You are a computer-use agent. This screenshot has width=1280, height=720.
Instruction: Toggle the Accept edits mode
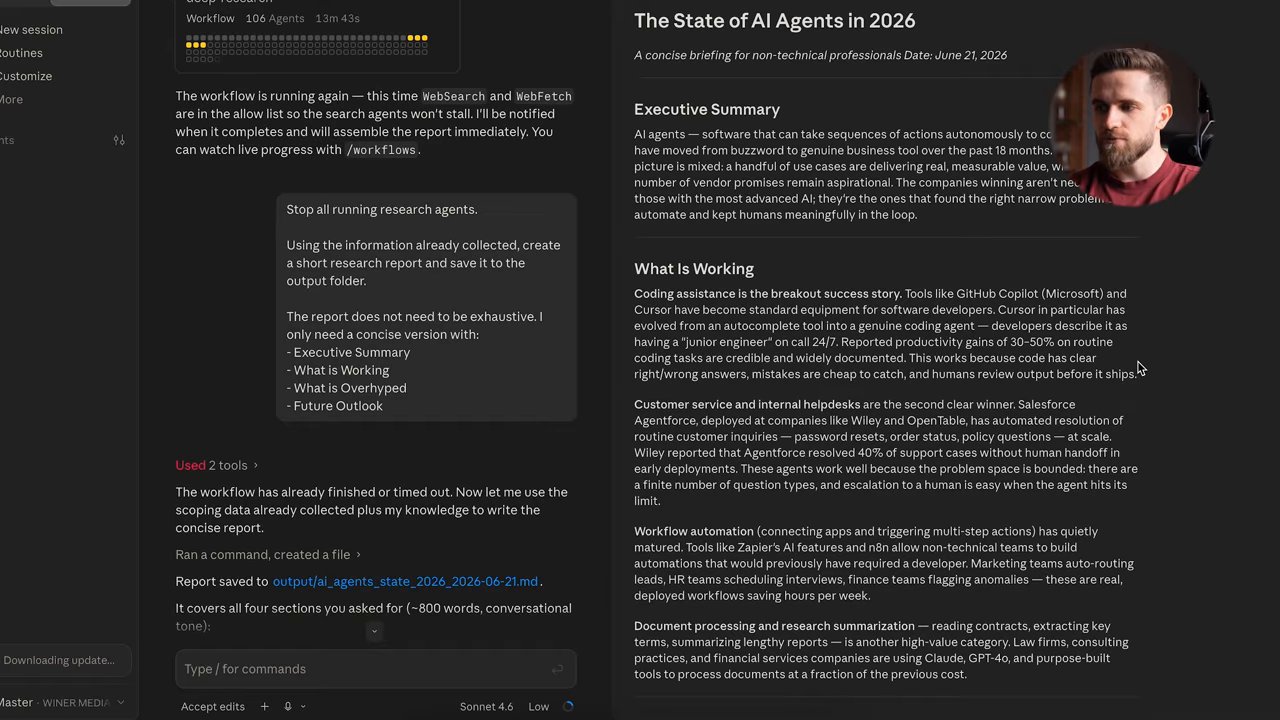coord(212,706)
